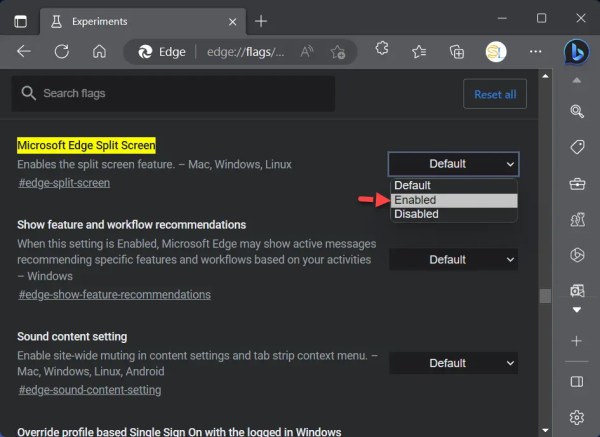Open the sidebar Games chess icon
The height and width of the screenshot is (437, 600).
coord(577,220)
